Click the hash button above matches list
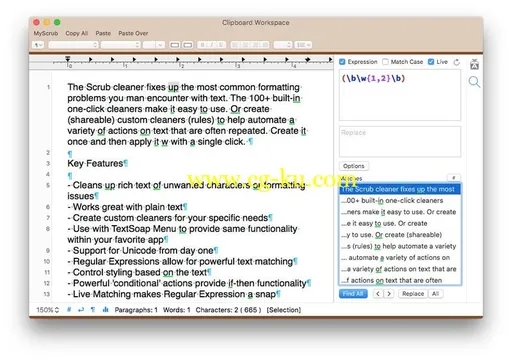512x360 pixels. pyautogui.click(x=453, y=178)
